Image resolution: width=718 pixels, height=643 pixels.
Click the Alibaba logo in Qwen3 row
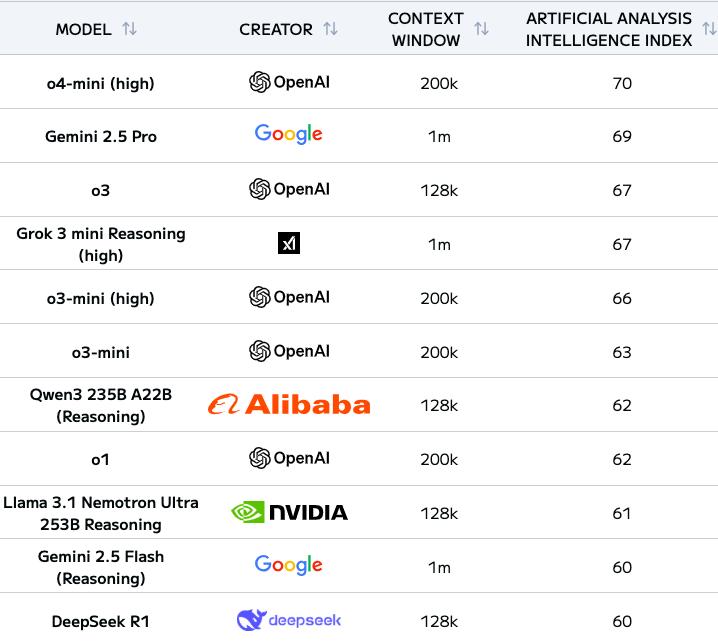tap(289, 404)
